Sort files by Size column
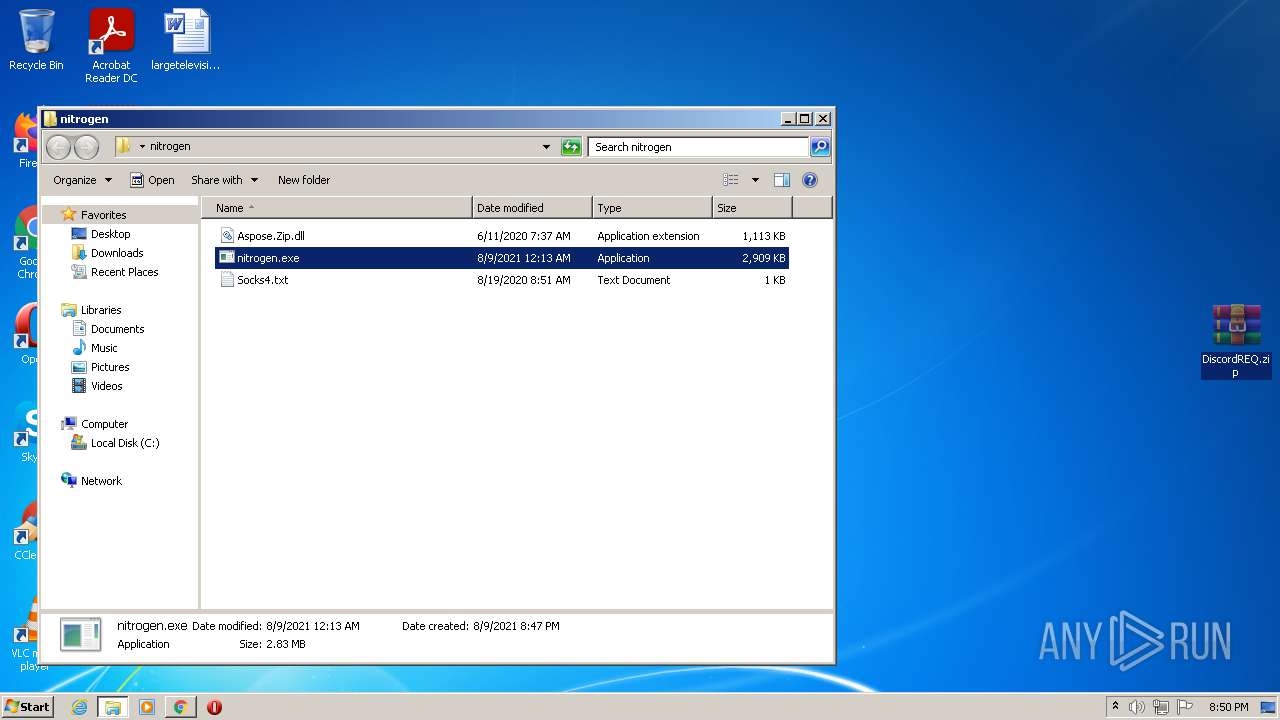This screenshot has width=1280, height=720. [x=752, y=208]
